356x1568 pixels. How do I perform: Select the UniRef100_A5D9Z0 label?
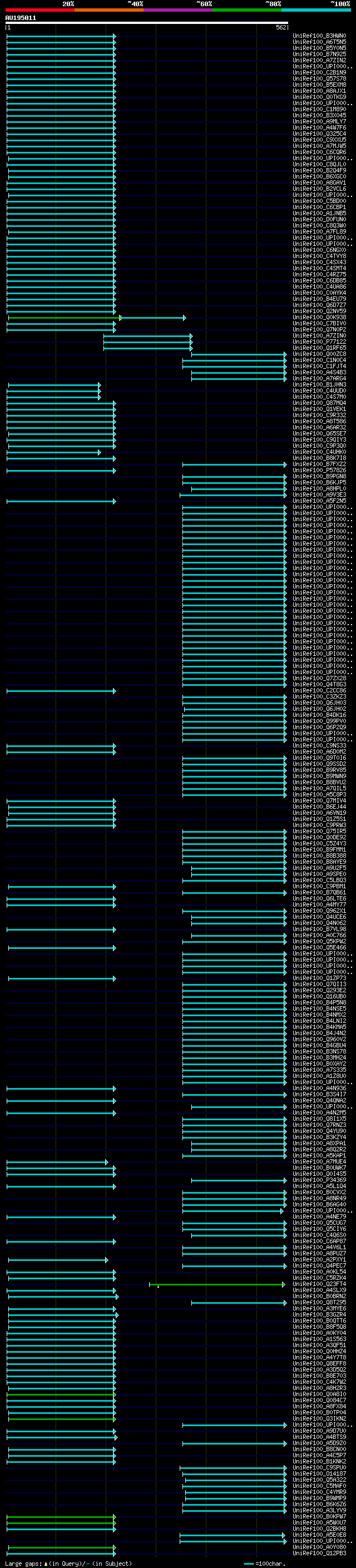(x=319, y=1443)
